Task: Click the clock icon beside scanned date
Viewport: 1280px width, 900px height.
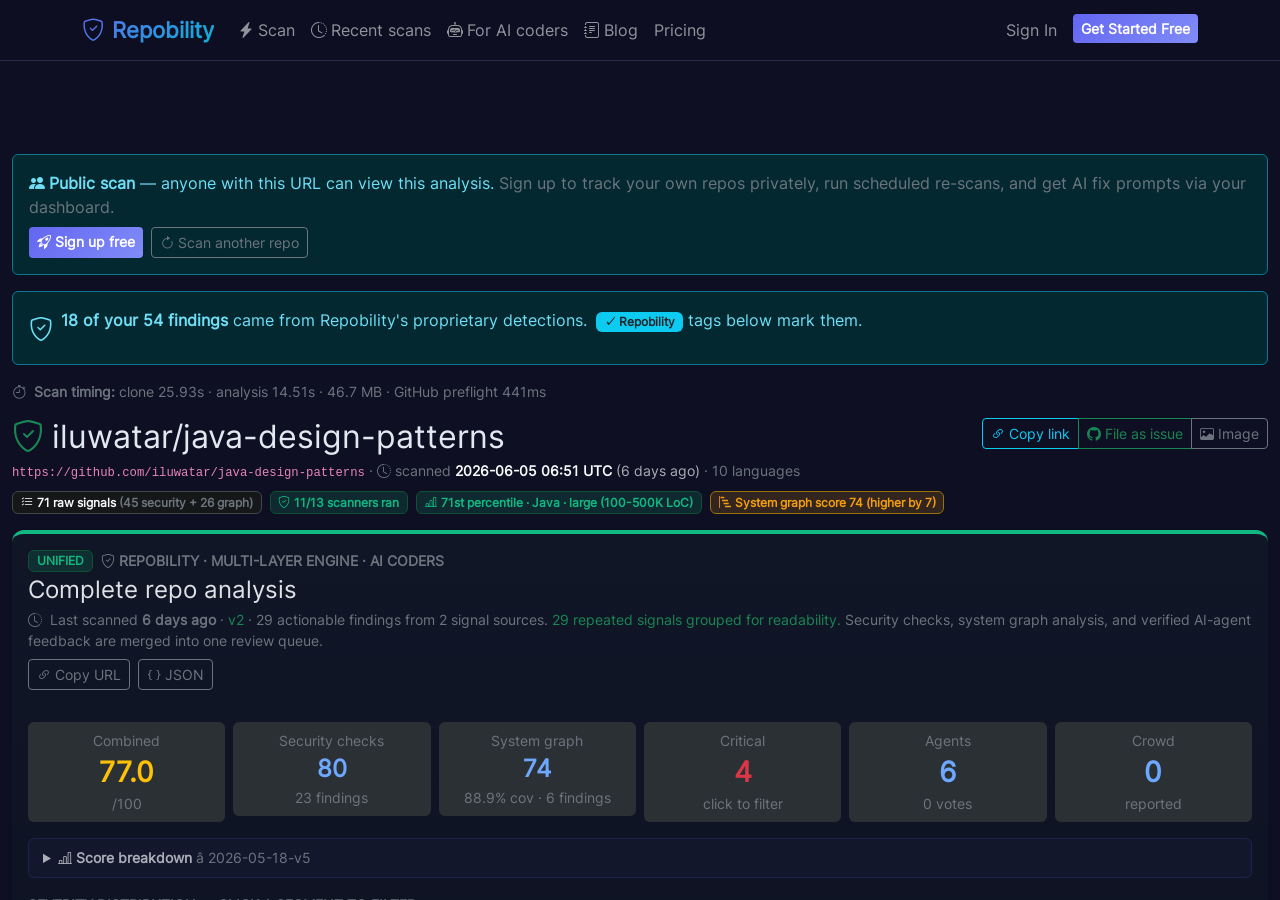Action: point(384,471)
